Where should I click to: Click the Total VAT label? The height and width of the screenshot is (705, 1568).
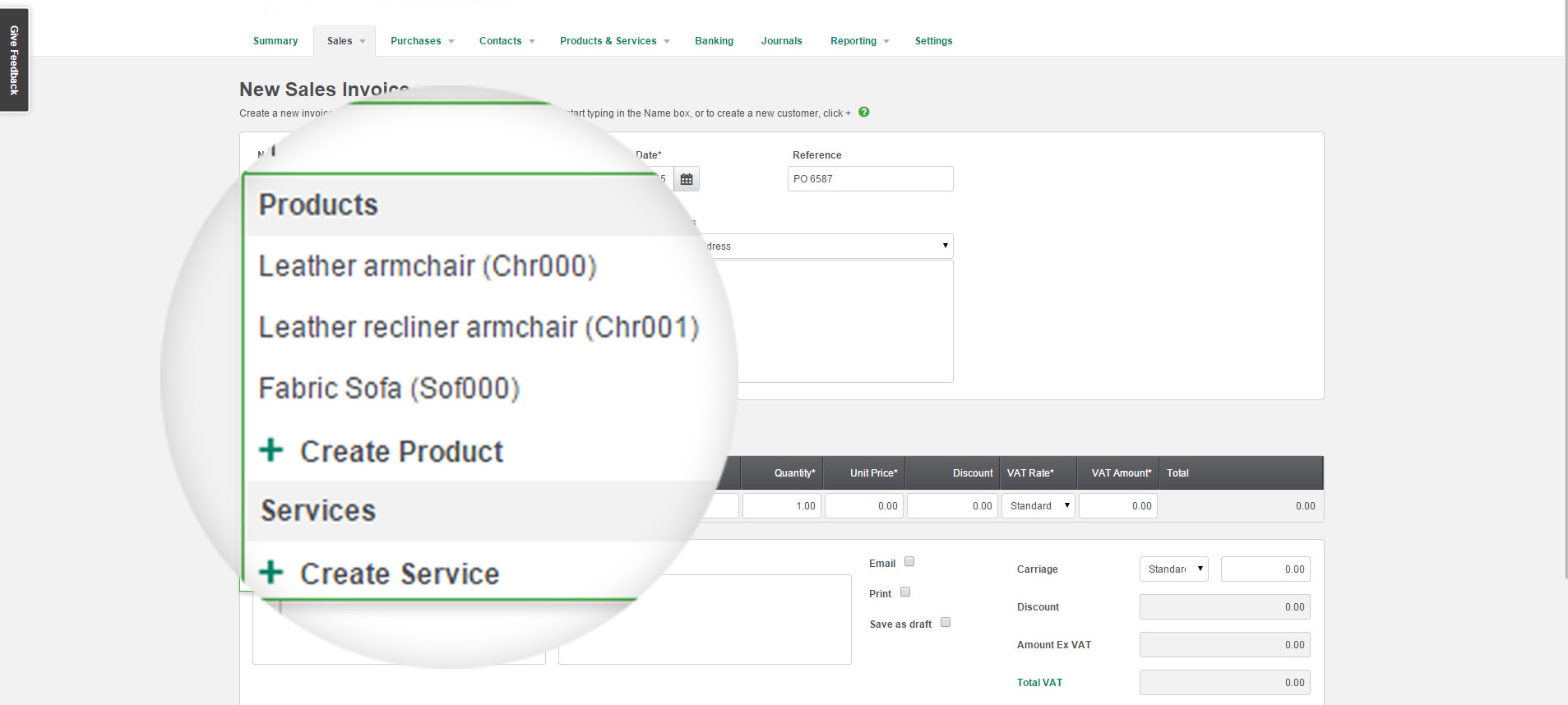[1039, 683]
